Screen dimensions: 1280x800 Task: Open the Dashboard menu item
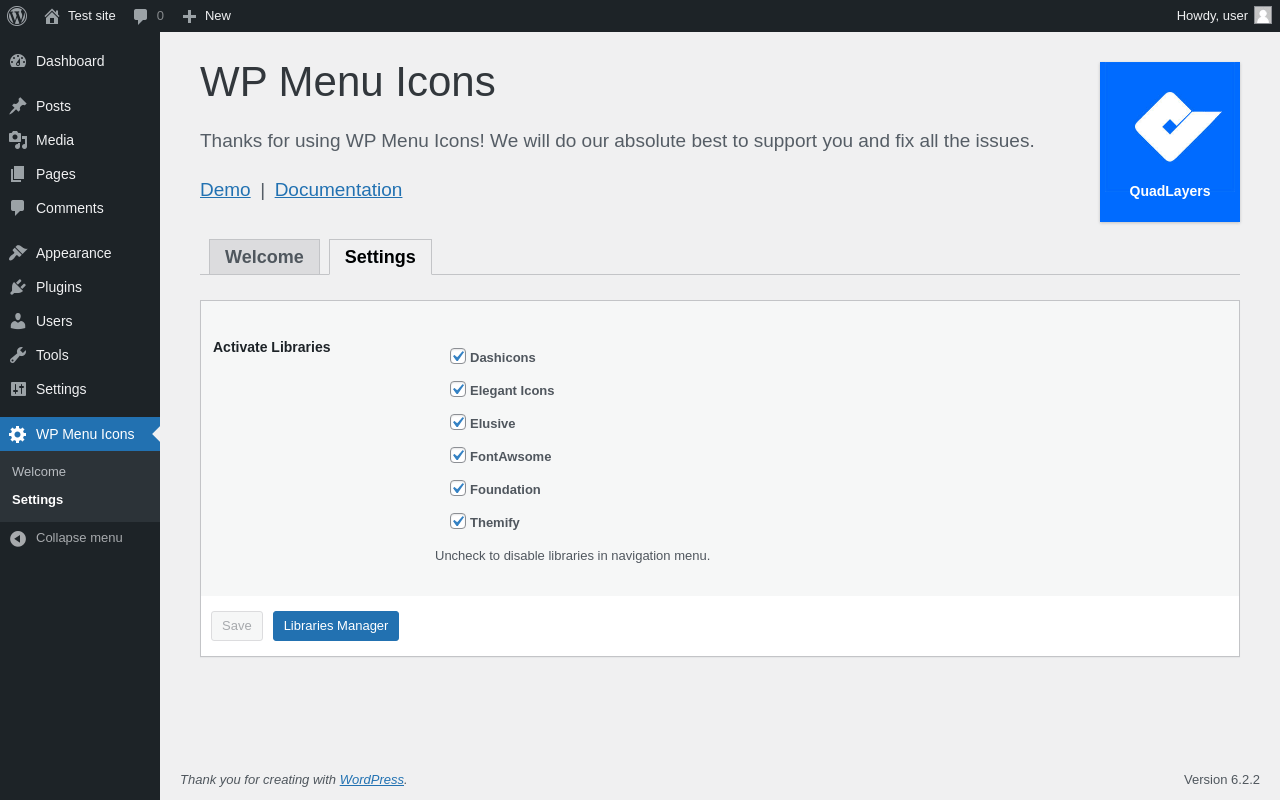point(80,61)
